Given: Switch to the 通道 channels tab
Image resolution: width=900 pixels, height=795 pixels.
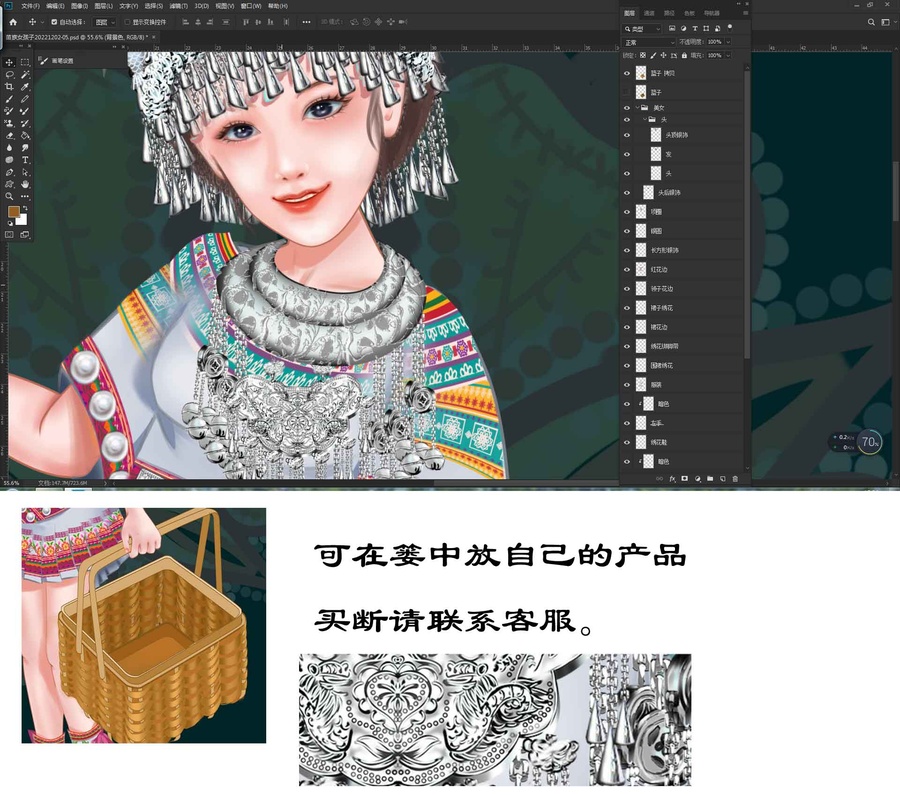Looking at the screenshot, I should tap(649, 13).
